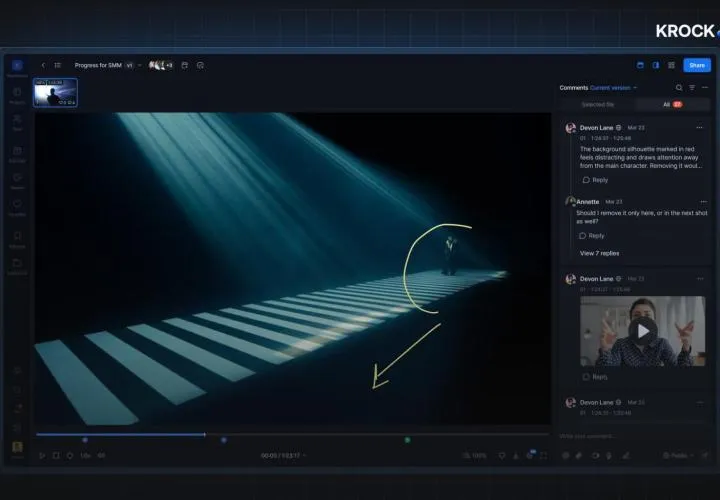Click the header icon right of the +3 avatars
The image size is (720, 500).
[x=185, y=66]
